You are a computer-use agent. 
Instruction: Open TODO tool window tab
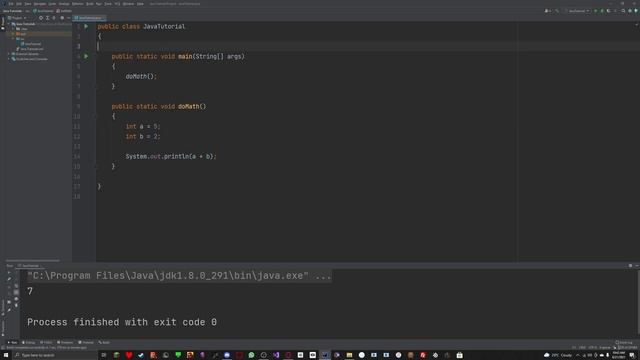[x=46, y=342]
